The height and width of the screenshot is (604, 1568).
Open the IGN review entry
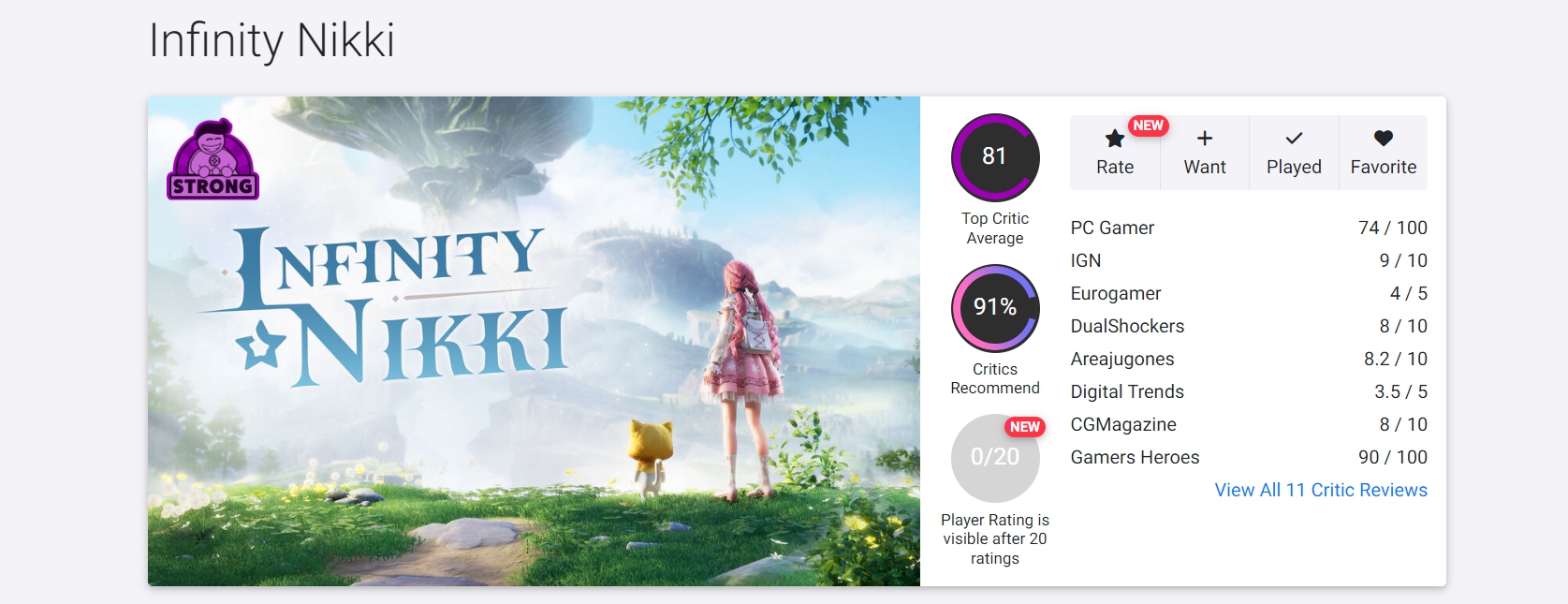pos(1249,260)
